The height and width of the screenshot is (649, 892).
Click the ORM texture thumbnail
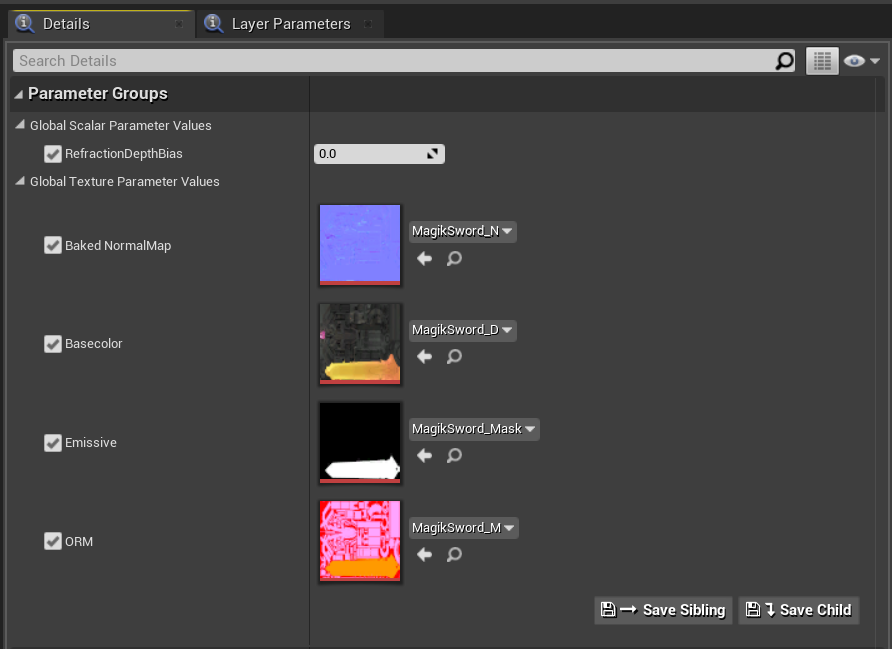[360, 541]
